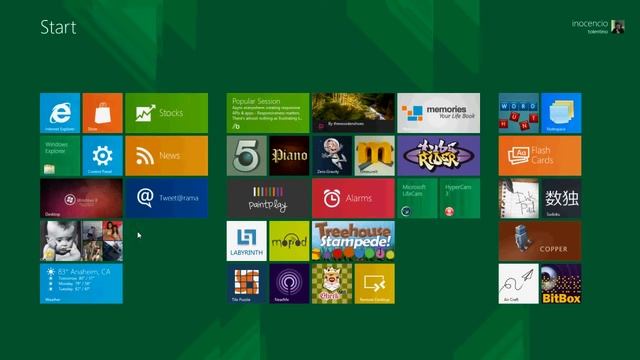Open the News feed tile
Screen dimensions: 640x360
coord(167,156)
